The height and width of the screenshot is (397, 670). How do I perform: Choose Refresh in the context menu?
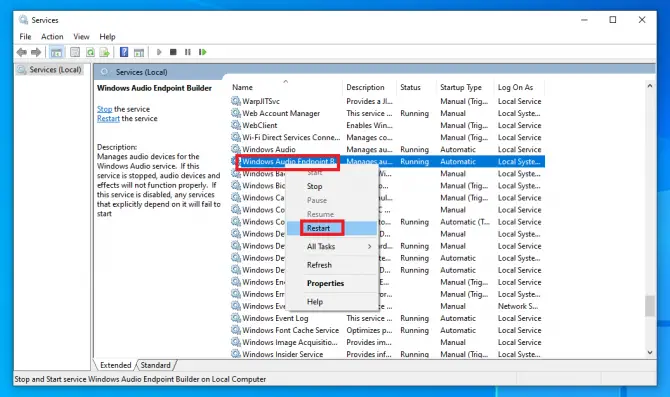[332, 265]
